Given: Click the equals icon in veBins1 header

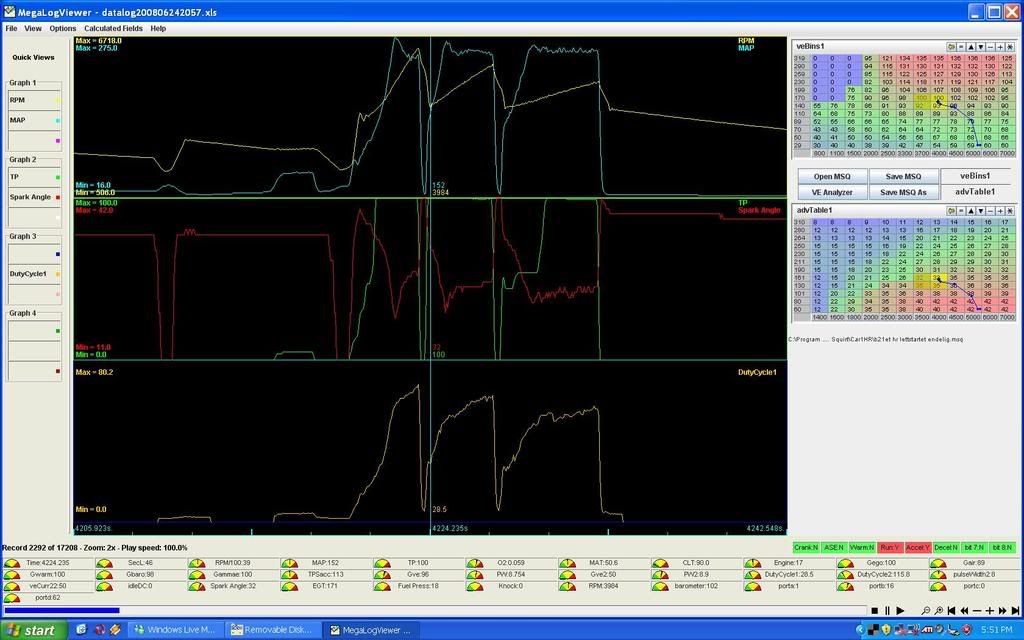Looking at the screenshot, I should (x=961, y=47).
